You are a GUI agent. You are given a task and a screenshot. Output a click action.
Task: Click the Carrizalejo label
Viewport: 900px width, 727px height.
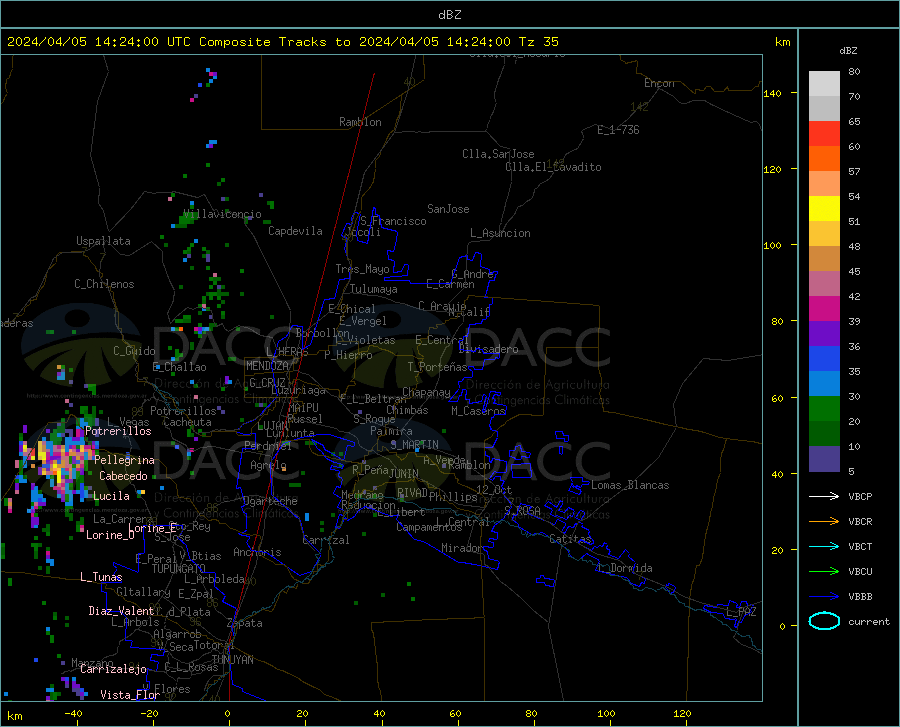[113, 669]
